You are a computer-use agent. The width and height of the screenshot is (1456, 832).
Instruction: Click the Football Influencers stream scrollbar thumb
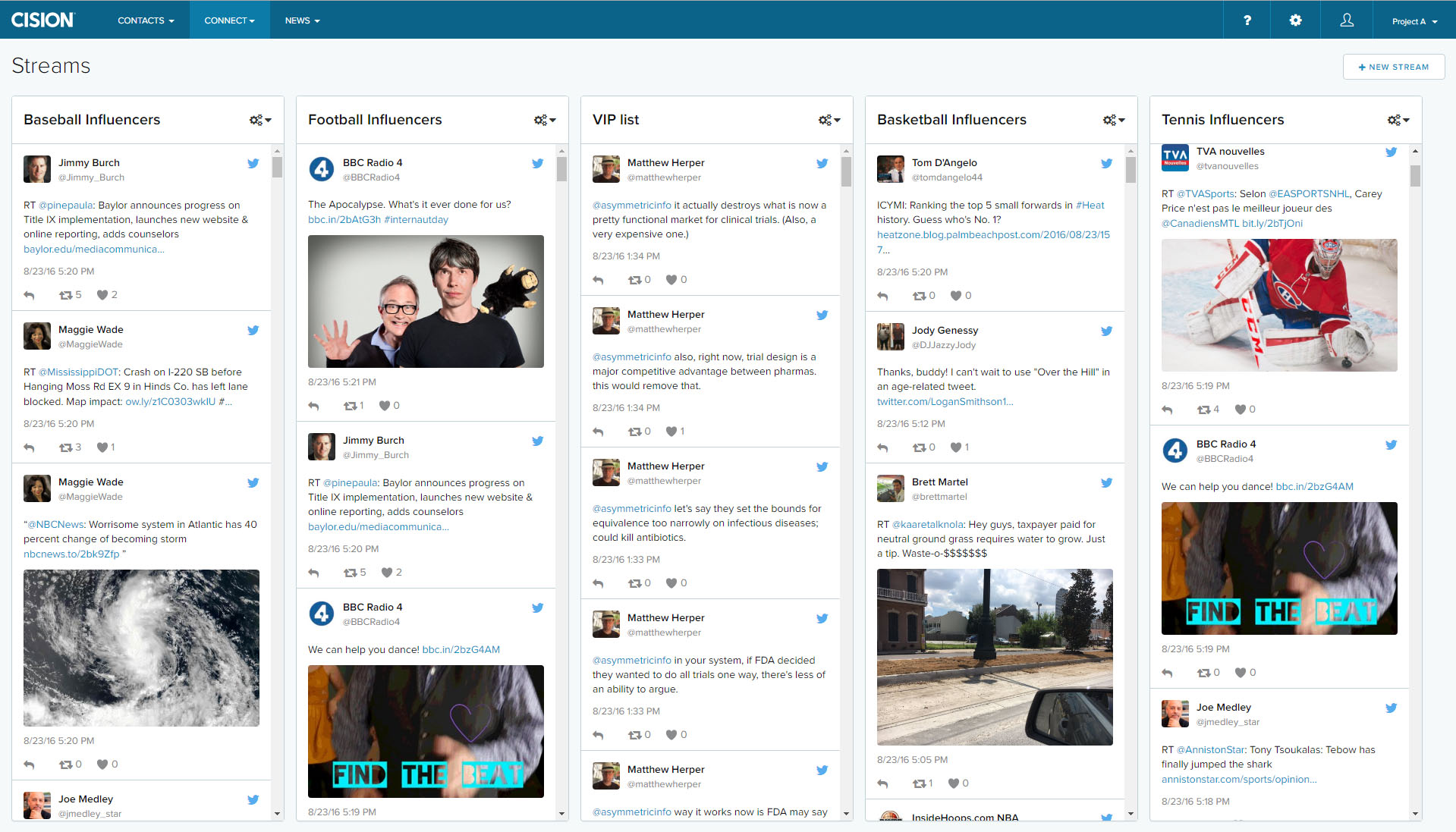coord(561,168)
